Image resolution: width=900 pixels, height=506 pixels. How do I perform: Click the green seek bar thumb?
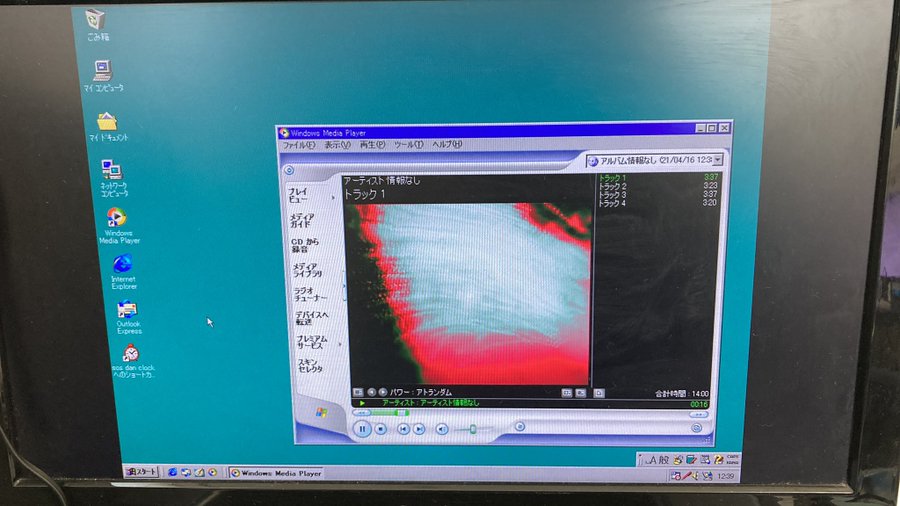click(402, 413)
